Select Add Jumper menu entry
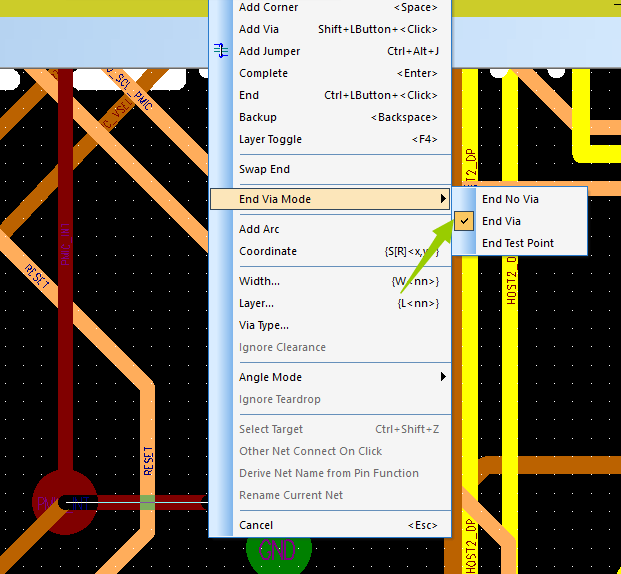 (x=330, y=51)
